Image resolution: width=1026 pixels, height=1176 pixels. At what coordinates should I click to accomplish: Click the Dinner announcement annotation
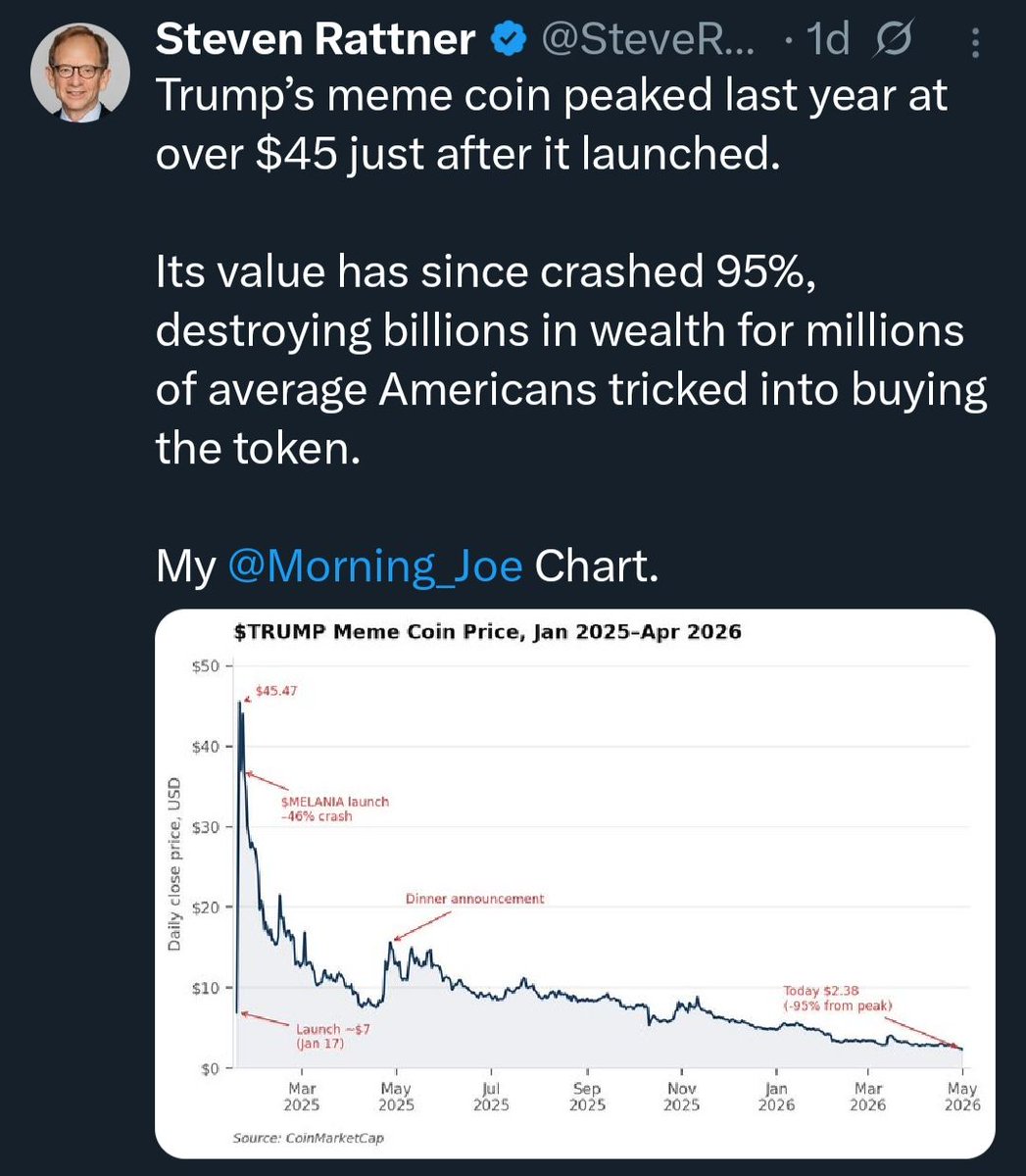click(x=475, y=898)
